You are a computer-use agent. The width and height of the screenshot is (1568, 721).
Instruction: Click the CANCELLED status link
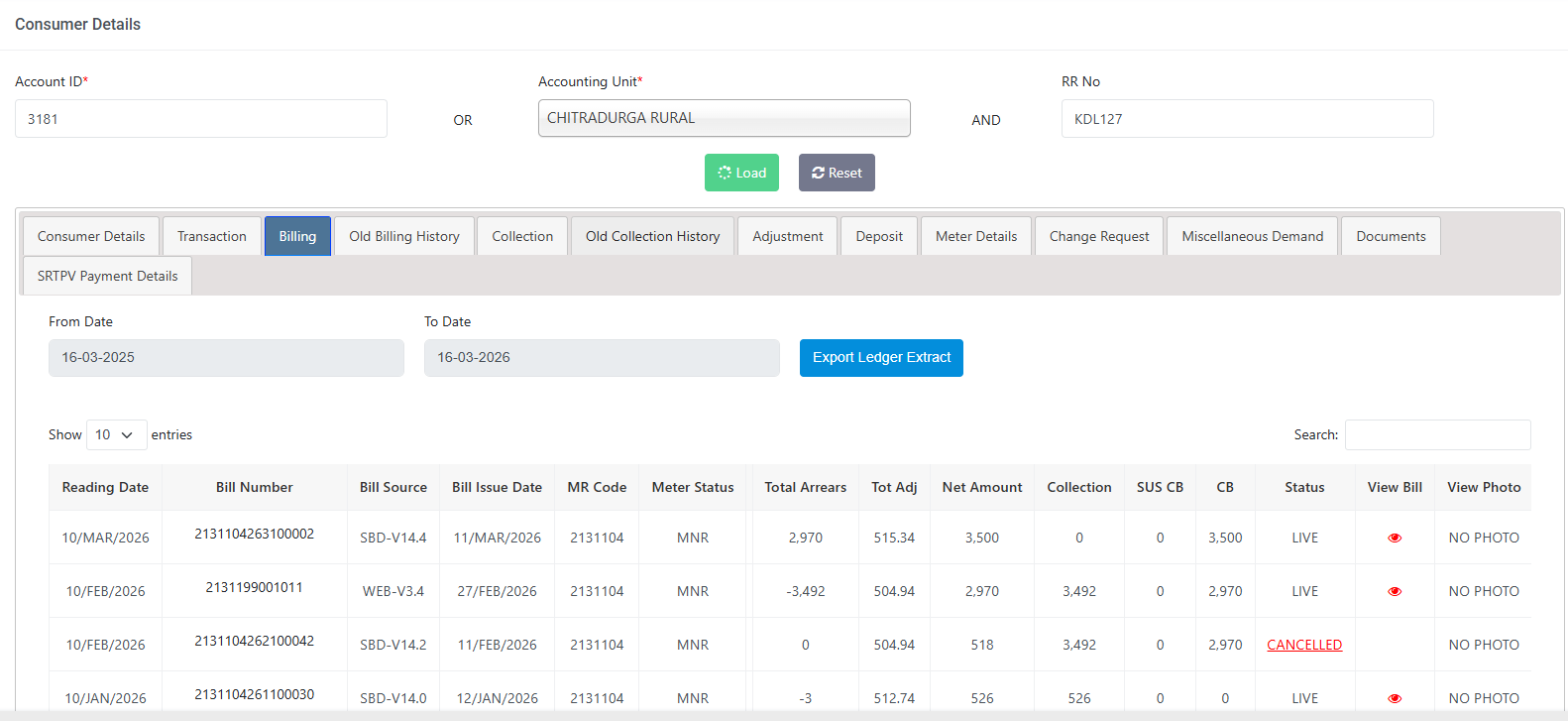coord(1303,645)
